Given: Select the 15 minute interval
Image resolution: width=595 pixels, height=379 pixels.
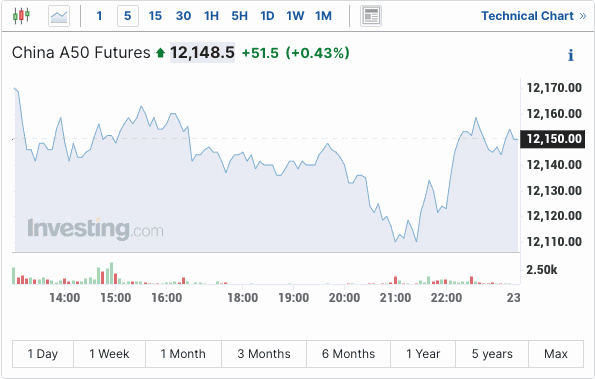Looking at the screenshot, I should point(155,16).
